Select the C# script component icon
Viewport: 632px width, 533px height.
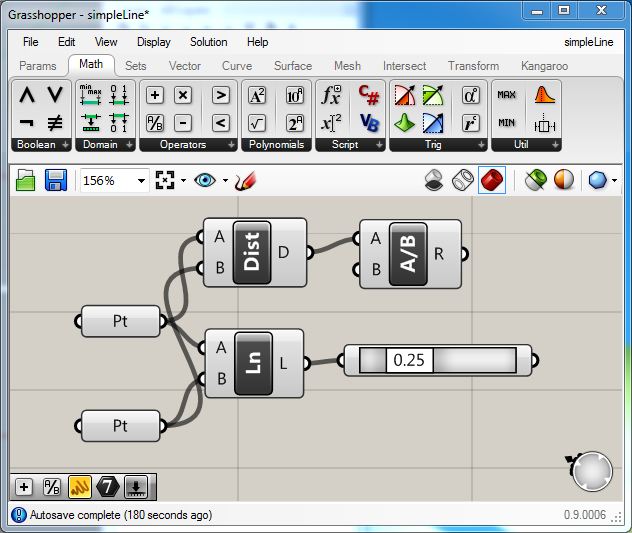click(x=369, y=95)
